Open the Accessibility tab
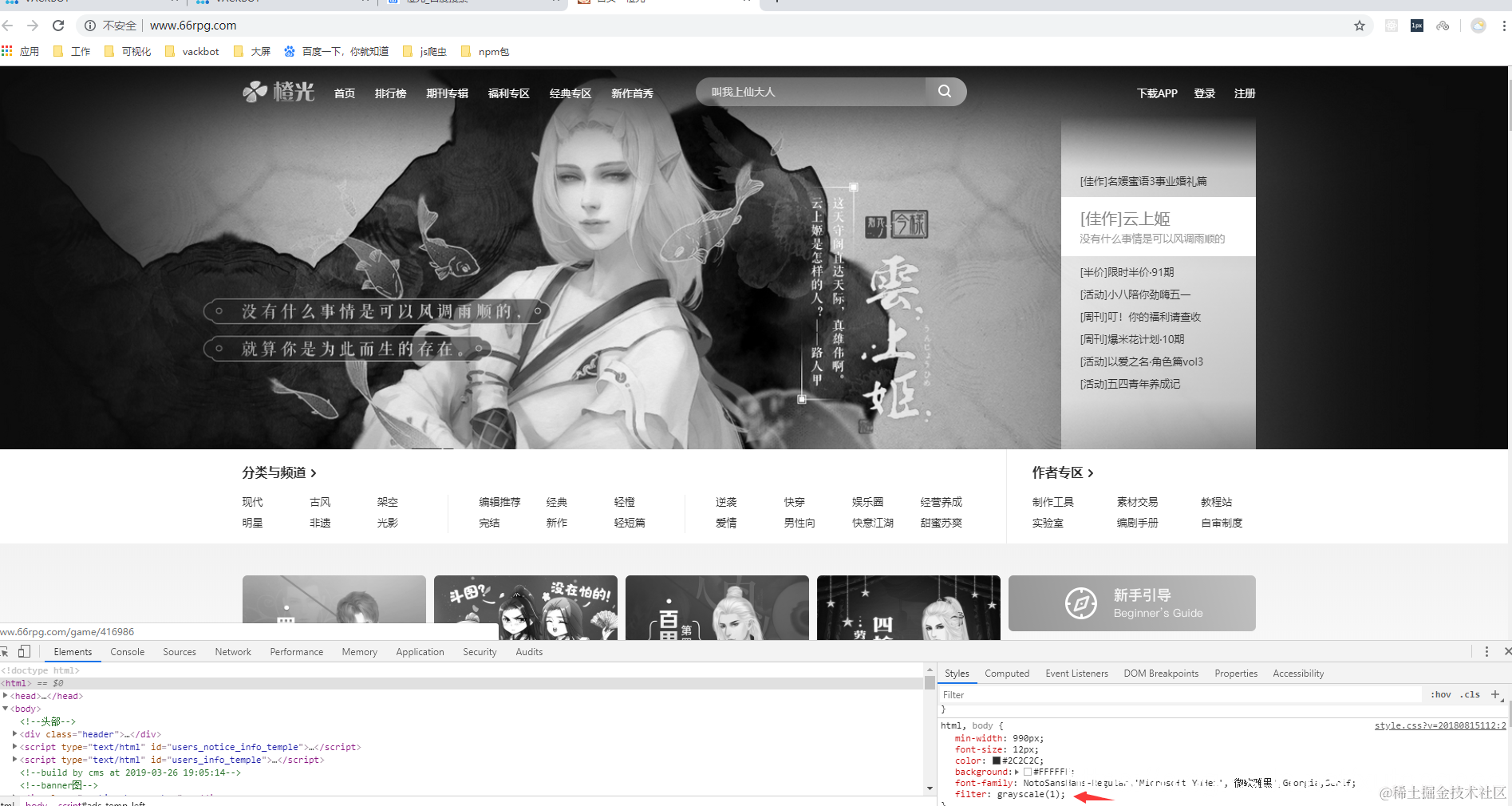Viewport: 1512px width, 806px height. pos(1298,674)
